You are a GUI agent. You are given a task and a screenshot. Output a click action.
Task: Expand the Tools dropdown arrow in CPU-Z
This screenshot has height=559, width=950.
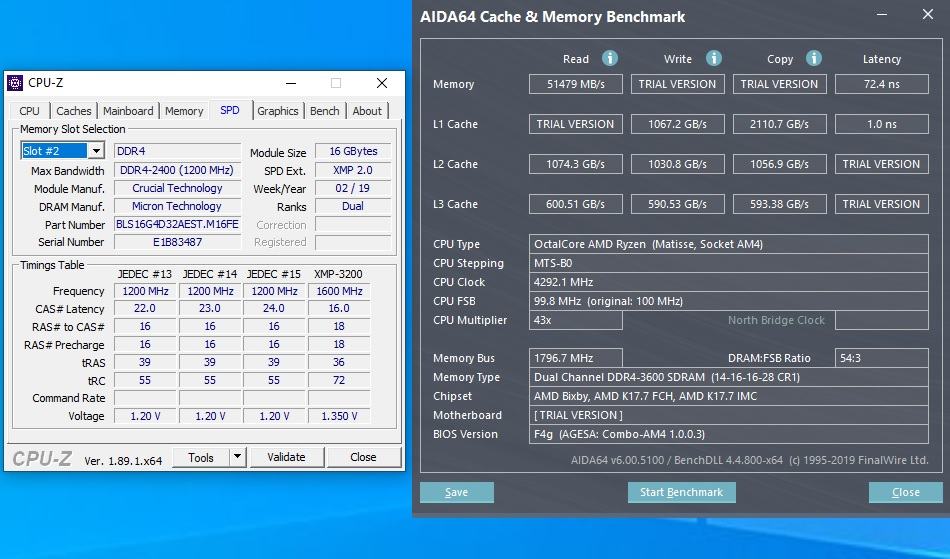[238, 457]
